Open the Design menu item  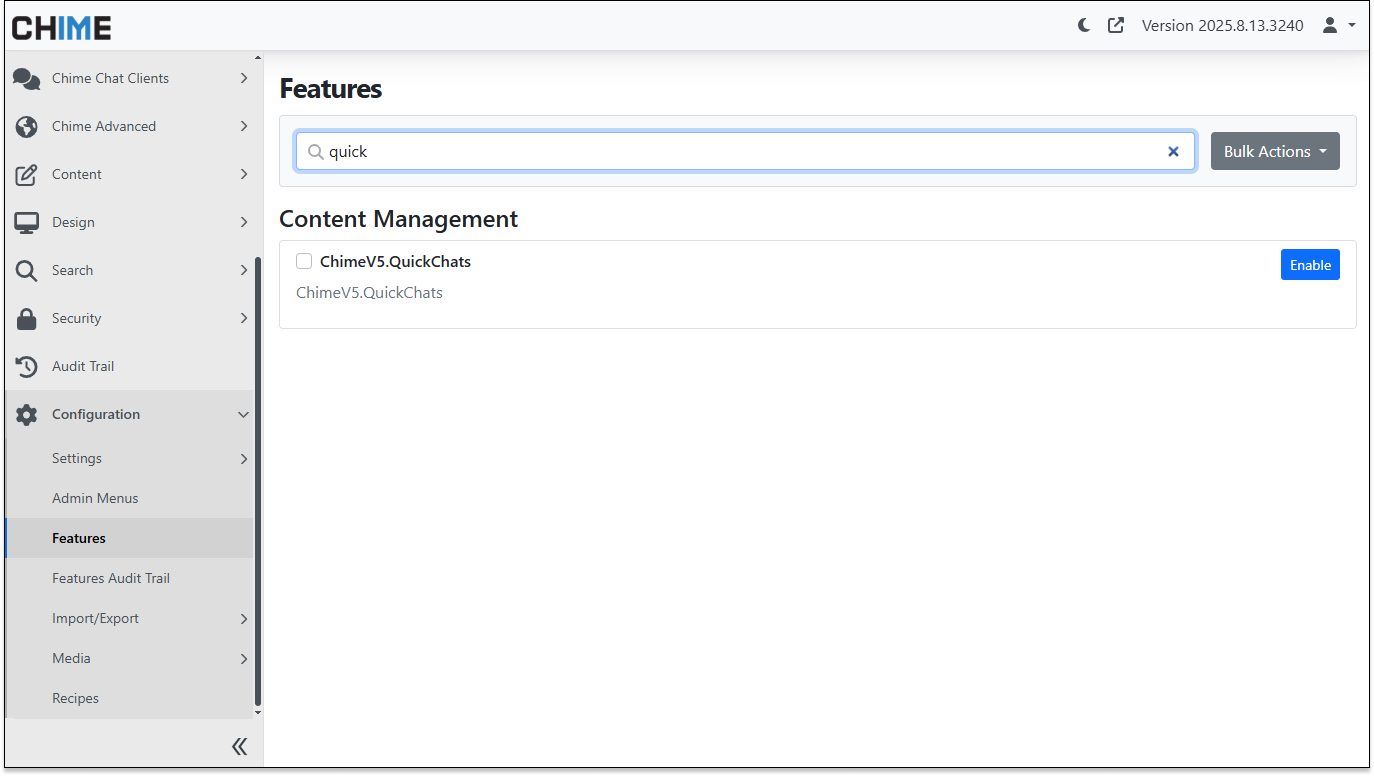click(130, 222)
